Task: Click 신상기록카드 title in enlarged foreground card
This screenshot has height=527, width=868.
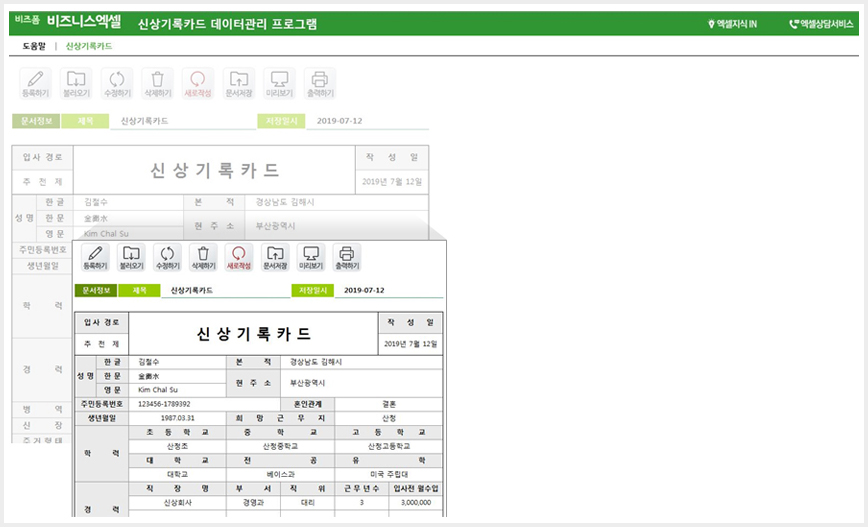Action: pyautogui.click(x=254, y=334)
